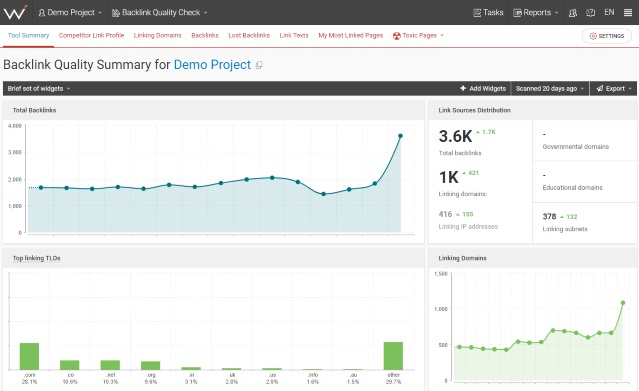The width and height of the screenshot is (639, 391).
Task: Go to Linking Domains tab
Action: (x=158, y=35)
